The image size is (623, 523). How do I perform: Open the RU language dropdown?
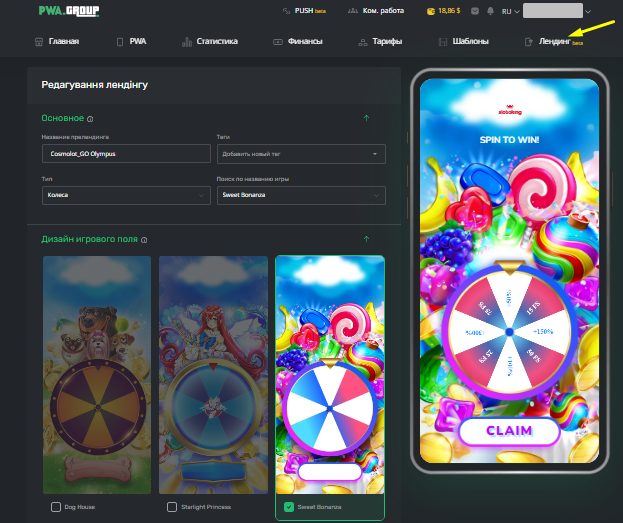click(511, 12)
